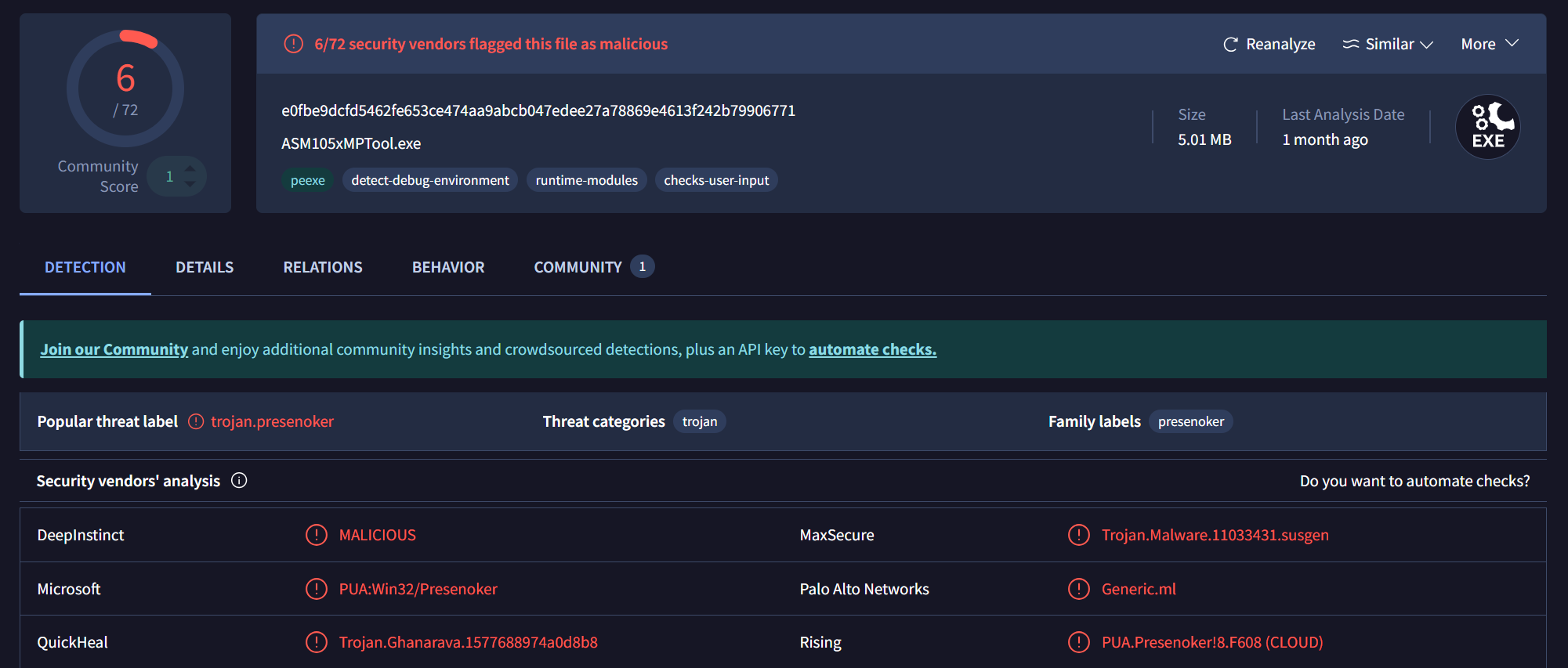Click the 6/72 detection score gauge
Viewport: 1568px width, 668px height.
pos(125,88)
